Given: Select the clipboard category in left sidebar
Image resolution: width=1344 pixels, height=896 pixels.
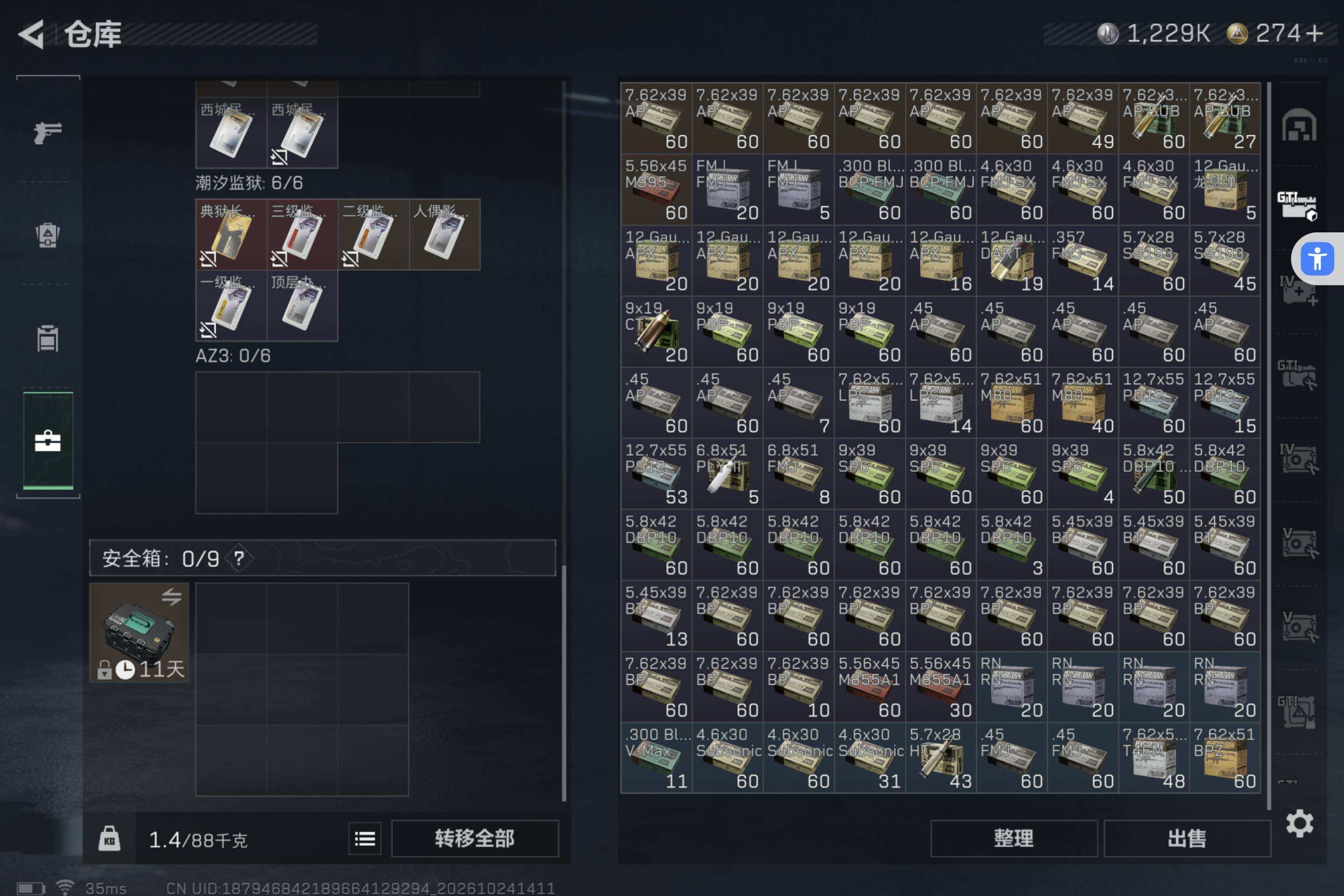Looking at the screenshot, I should pos(48,338).
